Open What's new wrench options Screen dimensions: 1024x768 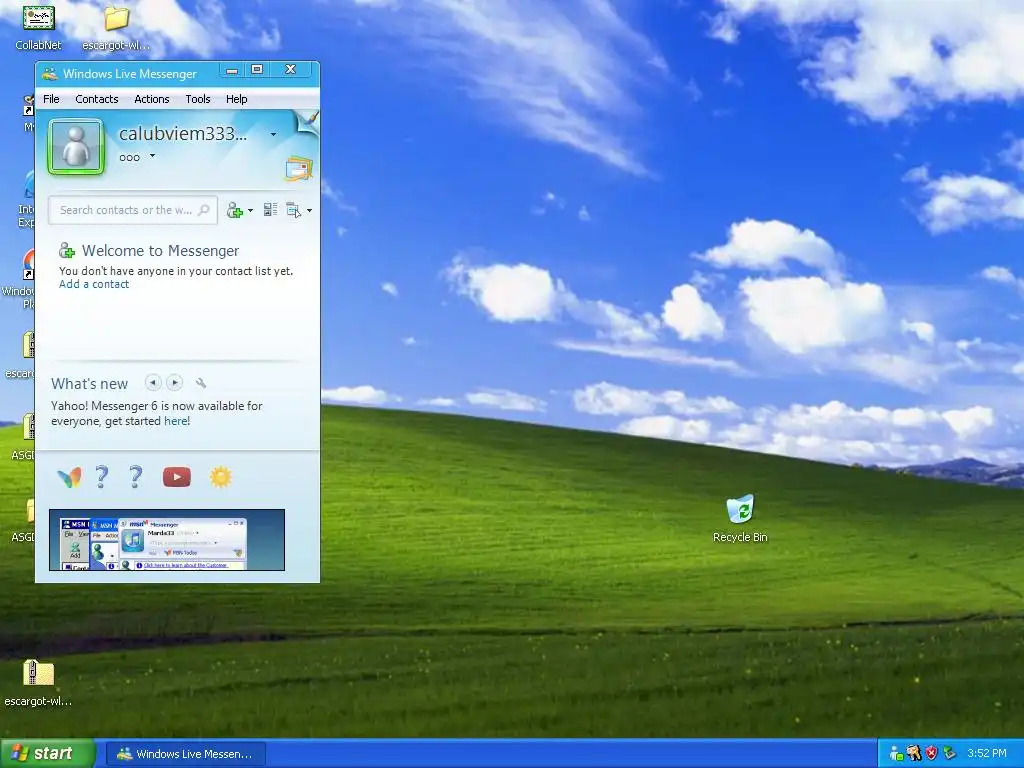point(201,383)
